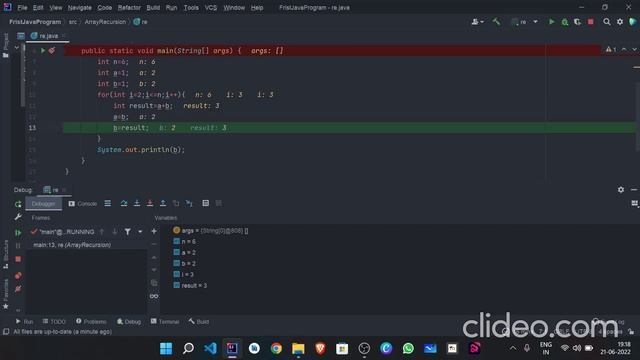
Task: Click Run with Coverage shield icon
Action: [x=577, y=22]
